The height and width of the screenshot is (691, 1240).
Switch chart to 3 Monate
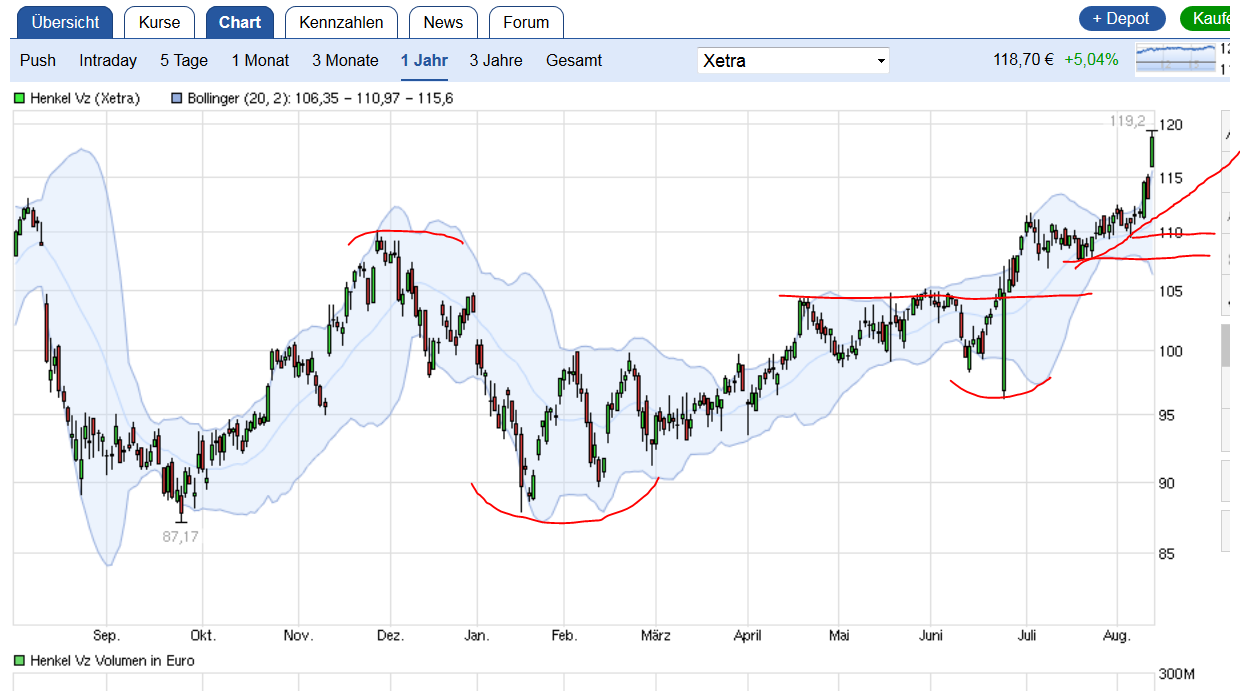click(x=345, y=61)
